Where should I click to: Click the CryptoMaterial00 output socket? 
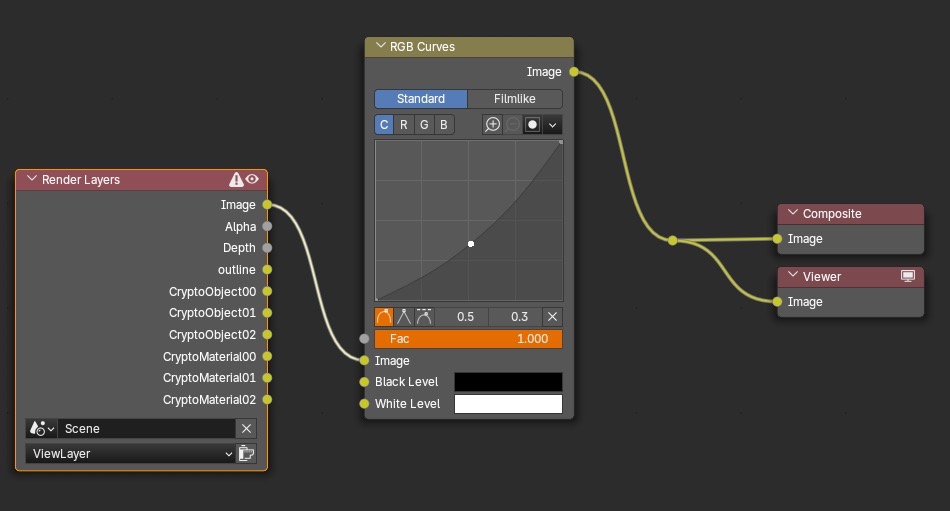tap(267, 356)
